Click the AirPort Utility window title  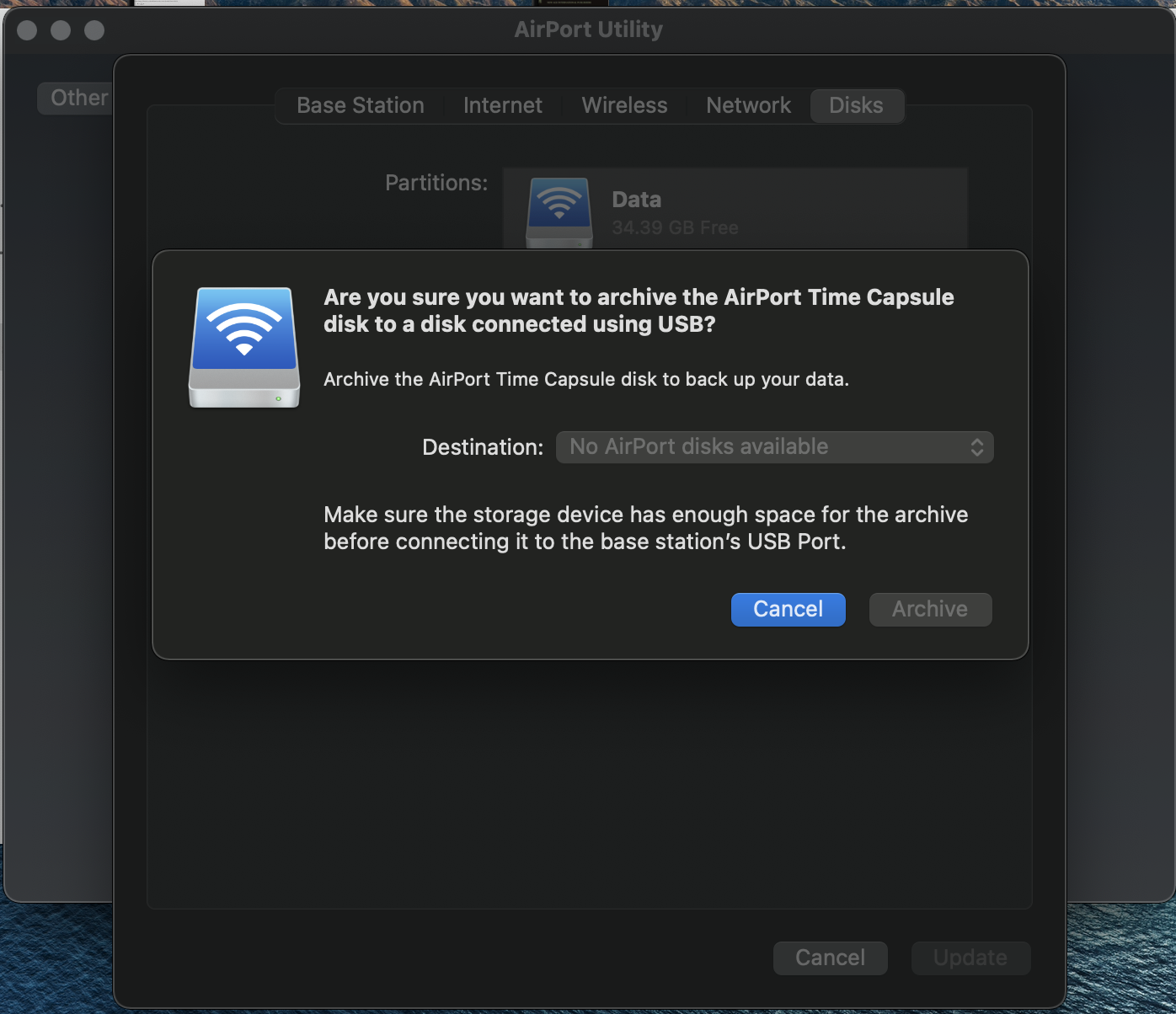click(588, 29)
